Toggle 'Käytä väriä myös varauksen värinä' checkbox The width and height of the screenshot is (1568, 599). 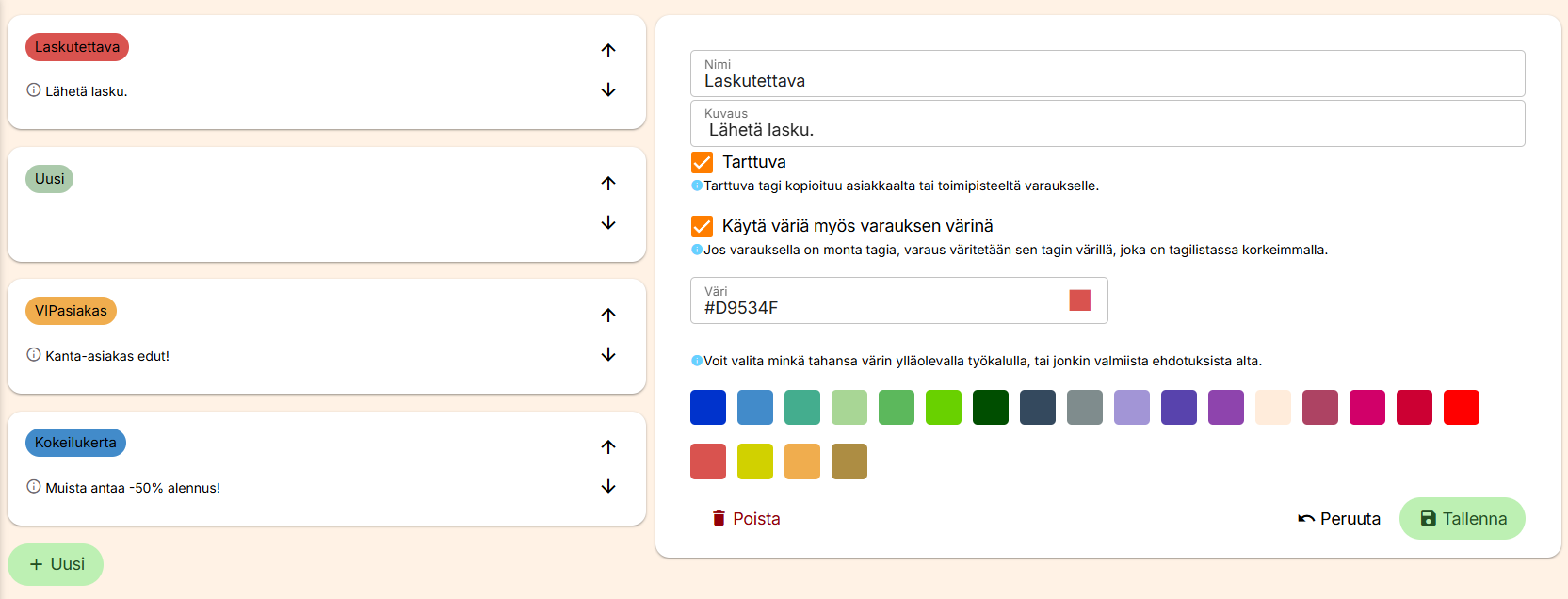pyautogui.click(x=702, y=226)
